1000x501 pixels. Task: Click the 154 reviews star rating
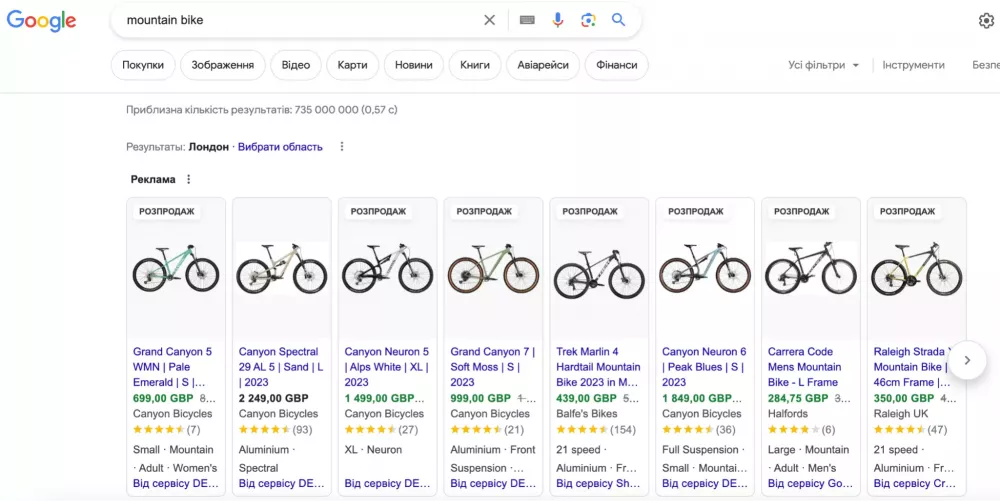596,430
